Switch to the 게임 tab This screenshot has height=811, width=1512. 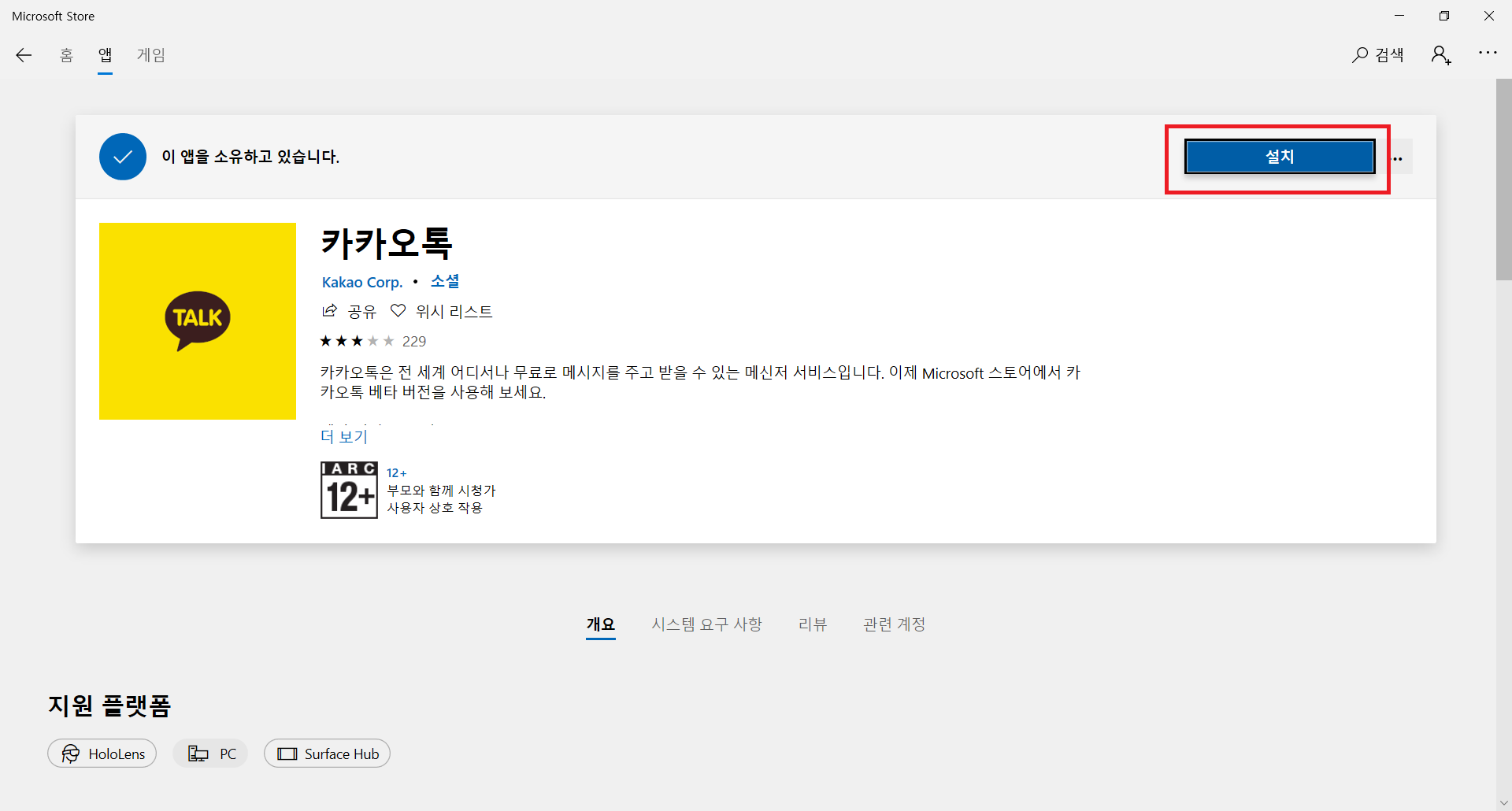coord(151,55)
